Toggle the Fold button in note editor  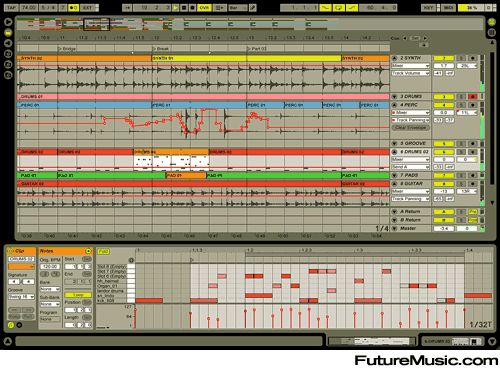[x=103, y=252]
